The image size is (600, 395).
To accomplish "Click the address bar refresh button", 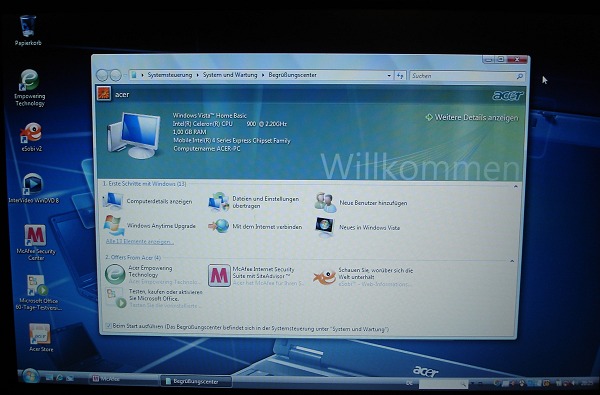I will point(400,76).
